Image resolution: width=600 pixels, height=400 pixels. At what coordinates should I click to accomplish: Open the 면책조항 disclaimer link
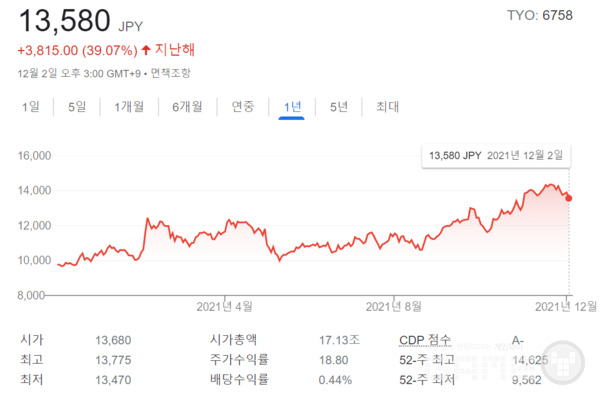pyautogui.click(x=171, y=73)
